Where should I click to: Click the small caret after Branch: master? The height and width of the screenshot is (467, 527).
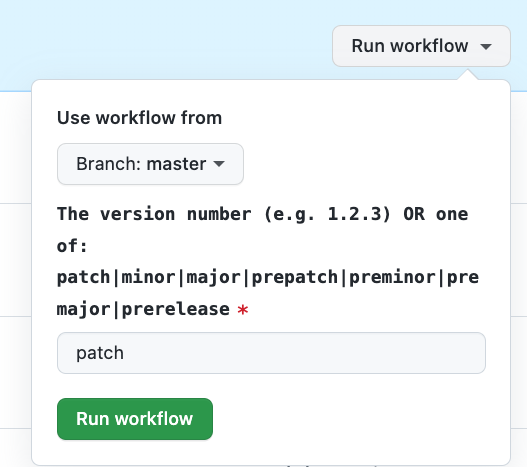pos(219,164)
